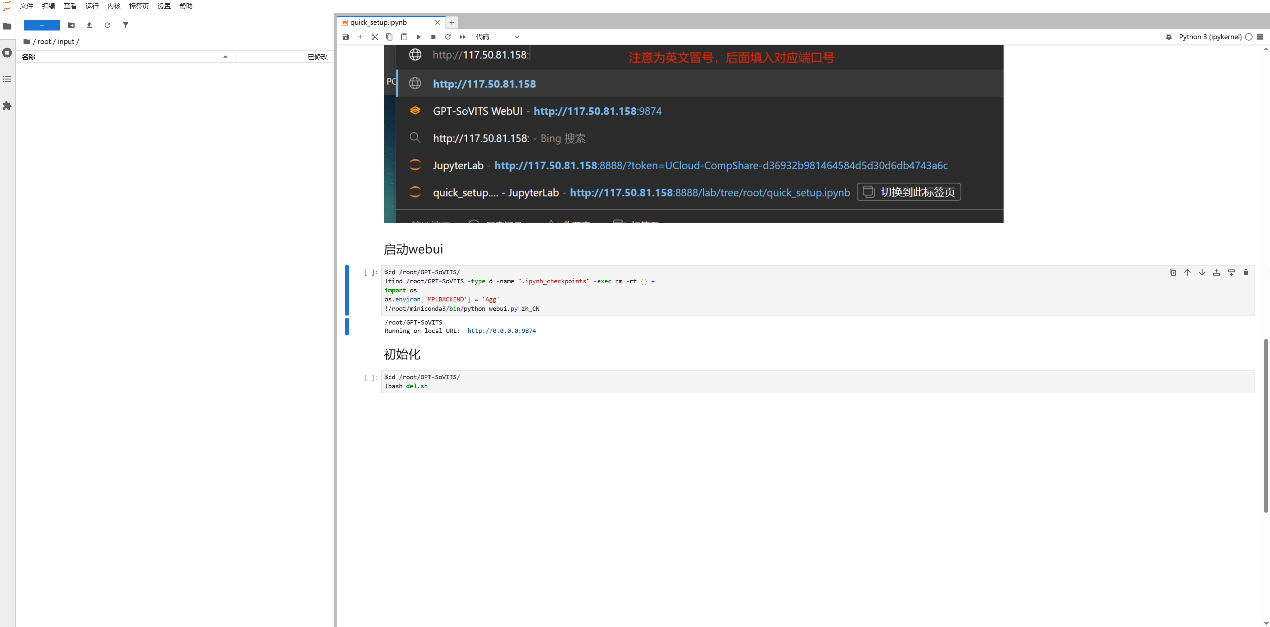Open the 标签页 (Tabs) menu
The image size is (1270, 627).
pyautogui.click(x=138, y=6)
